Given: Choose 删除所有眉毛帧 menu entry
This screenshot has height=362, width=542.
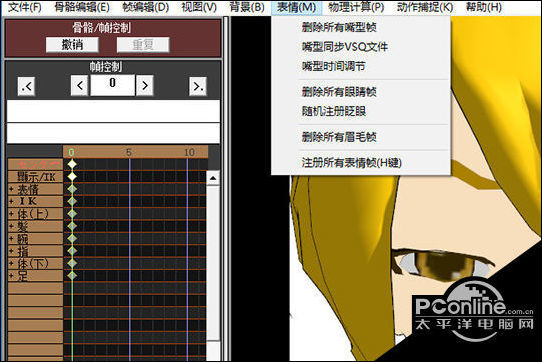Looking at the screenshot, I should [x=339, y=137].
